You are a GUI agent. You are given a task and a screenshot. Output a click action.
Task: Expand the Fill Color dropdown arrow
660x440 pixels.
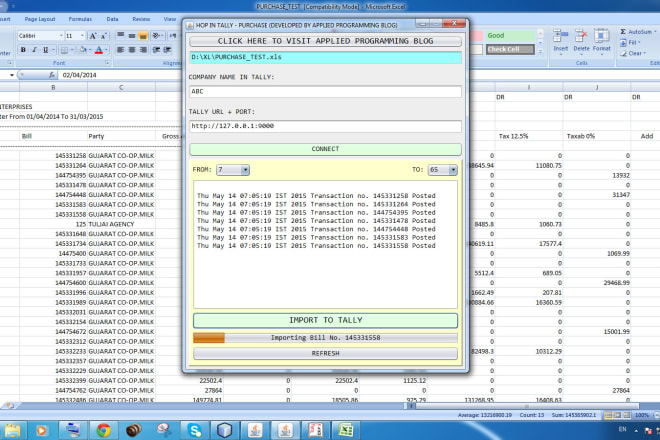90,50
